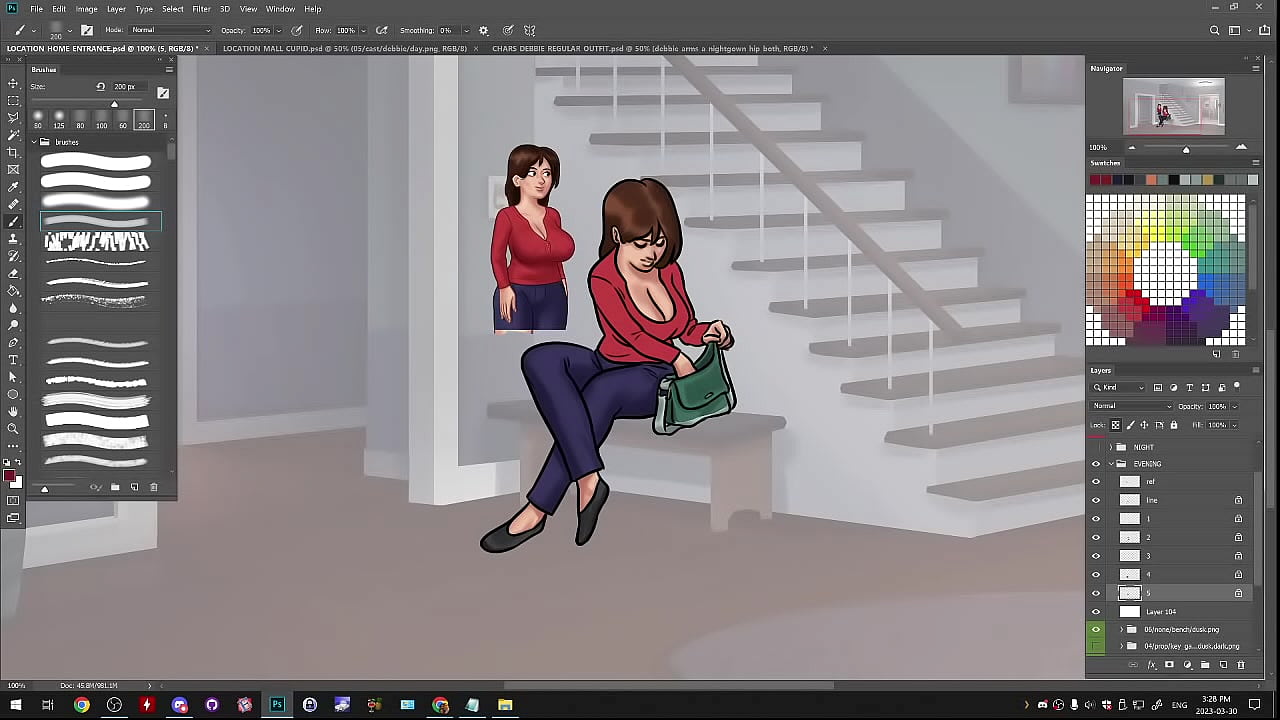Expand the NIGHT layer group
The image size is (1280, 720).
point(1110,447)
